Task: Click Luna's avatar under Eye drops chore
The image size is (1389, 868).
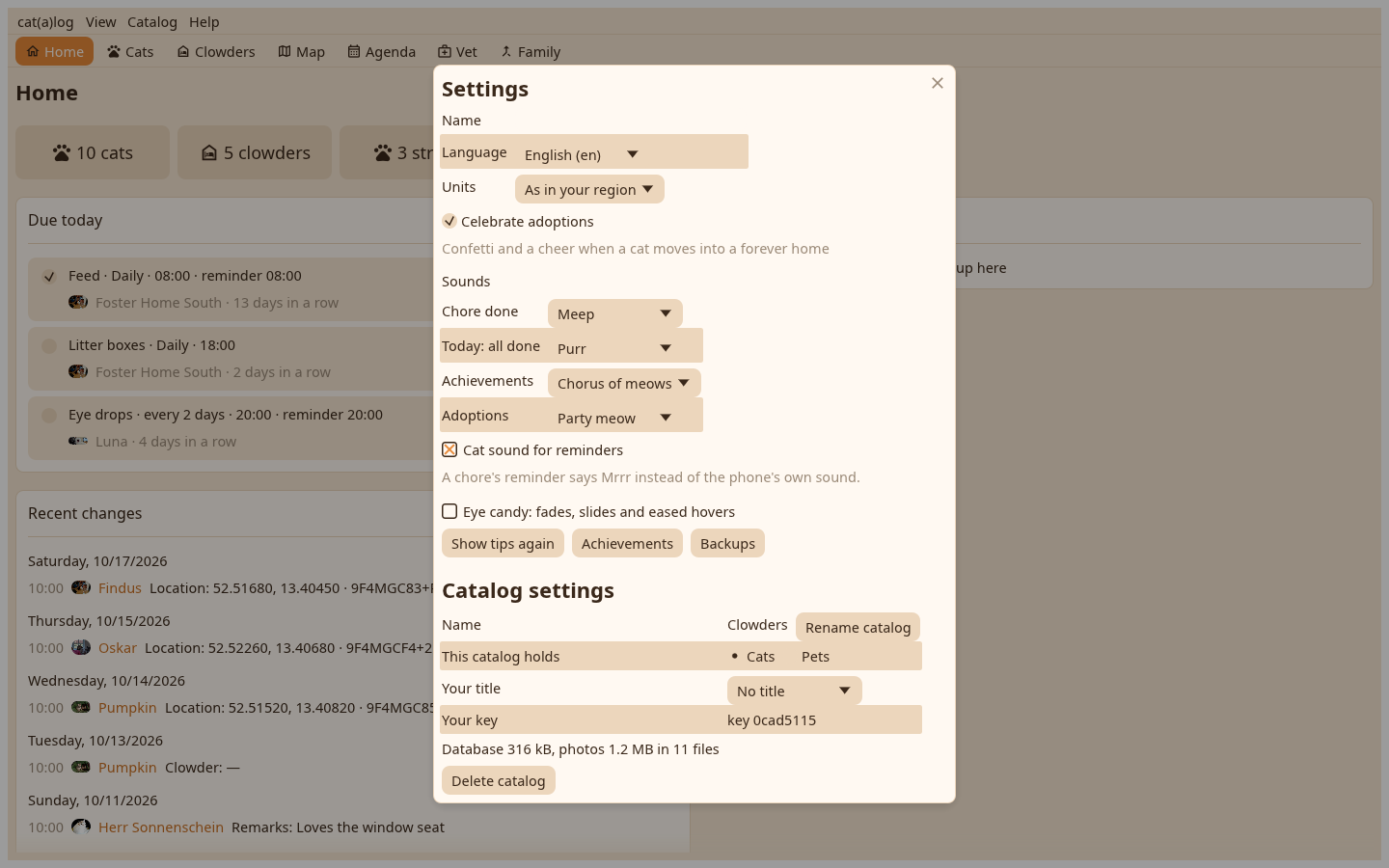Action: (78, 441)
